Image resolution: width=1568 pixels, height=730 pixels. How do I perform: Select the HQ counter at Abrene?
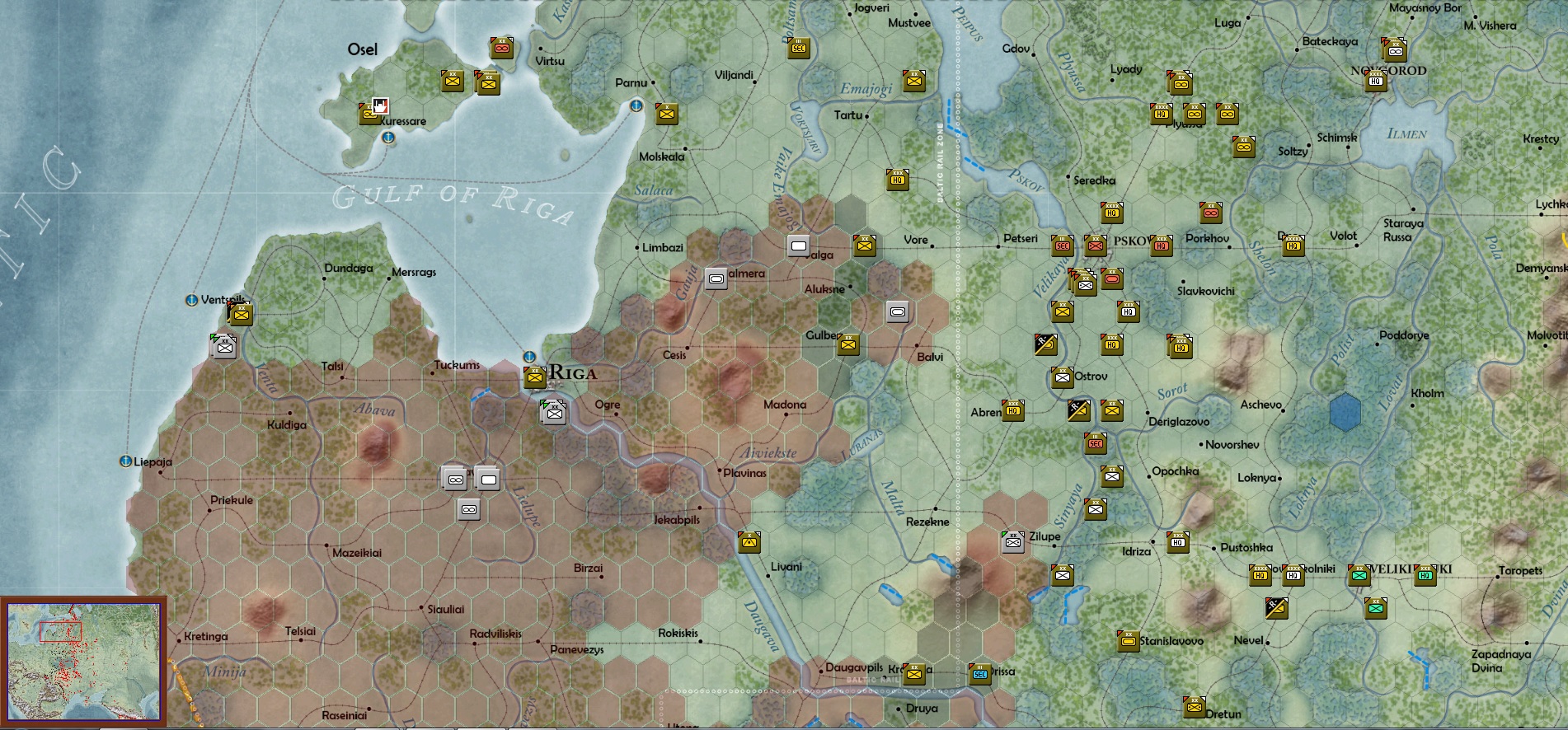click(x=1013, y=409)
